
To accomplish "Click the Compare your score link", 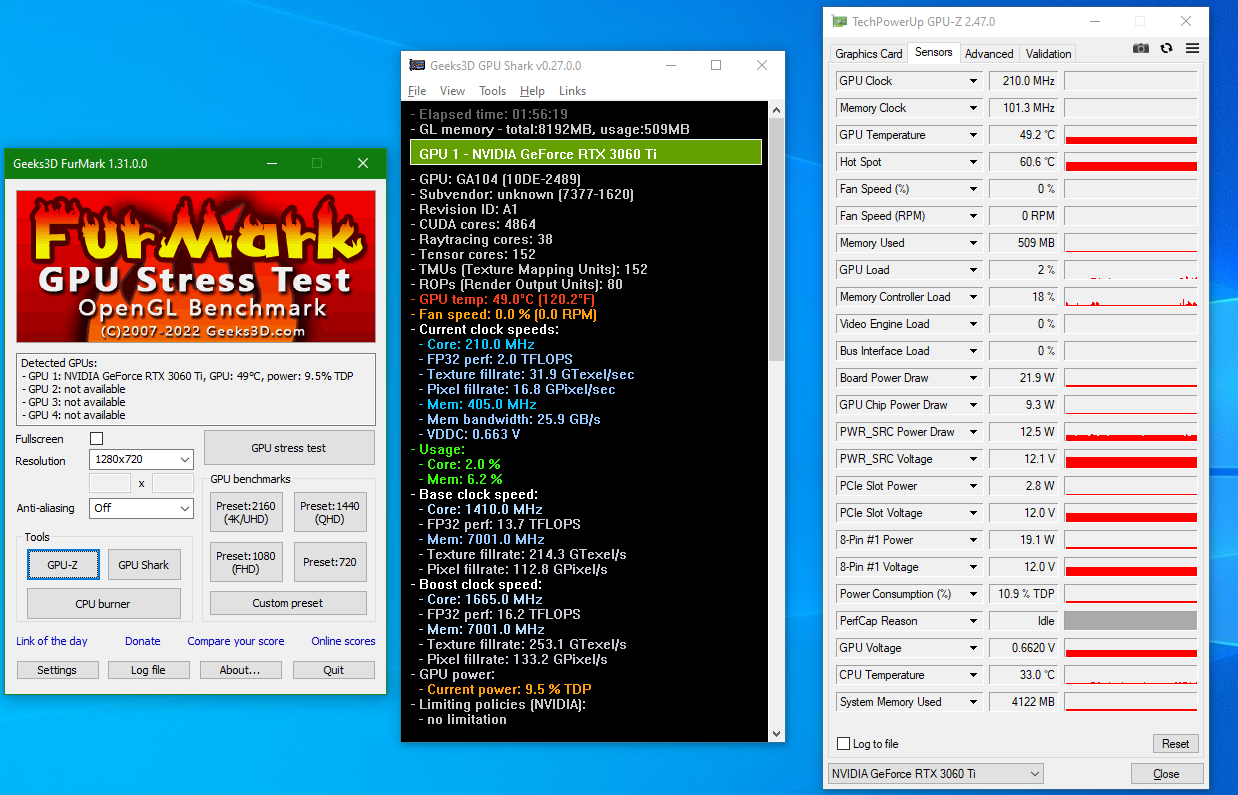I will [236, 641].
